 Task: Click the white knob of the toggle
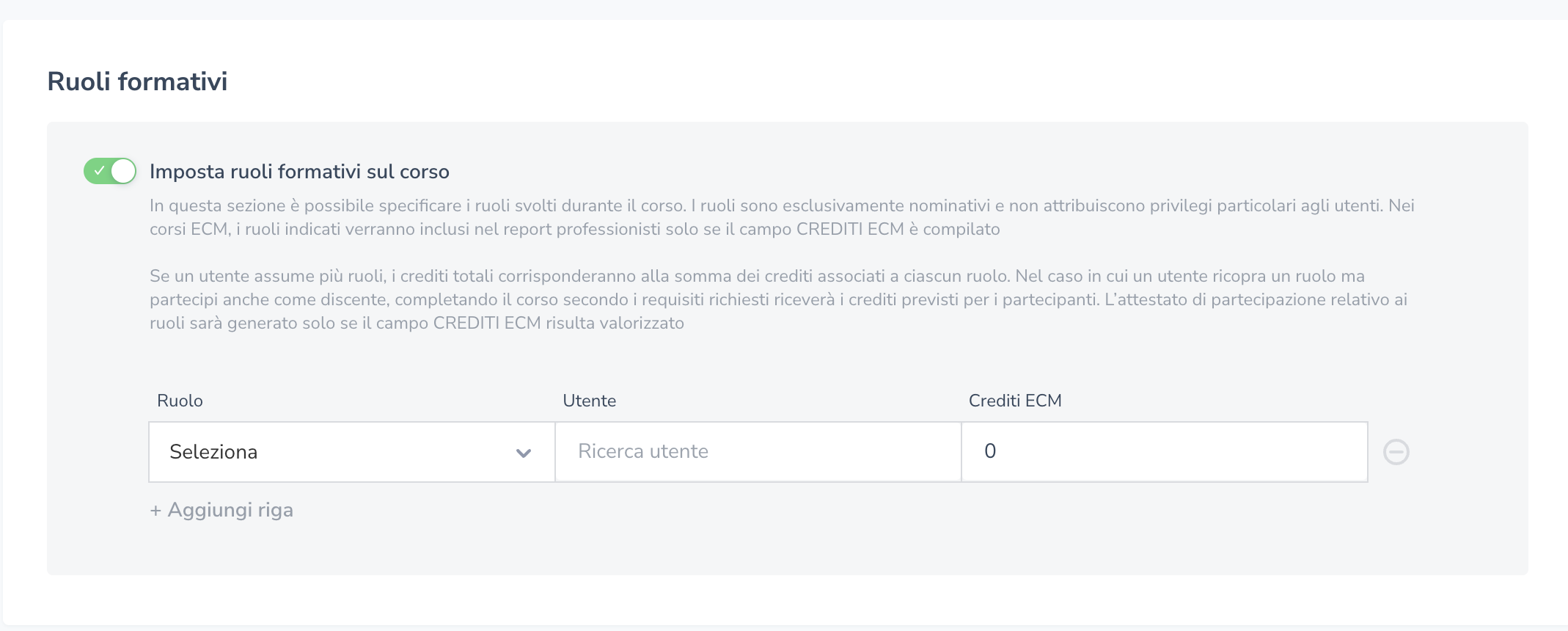click(x=123, y=171)
